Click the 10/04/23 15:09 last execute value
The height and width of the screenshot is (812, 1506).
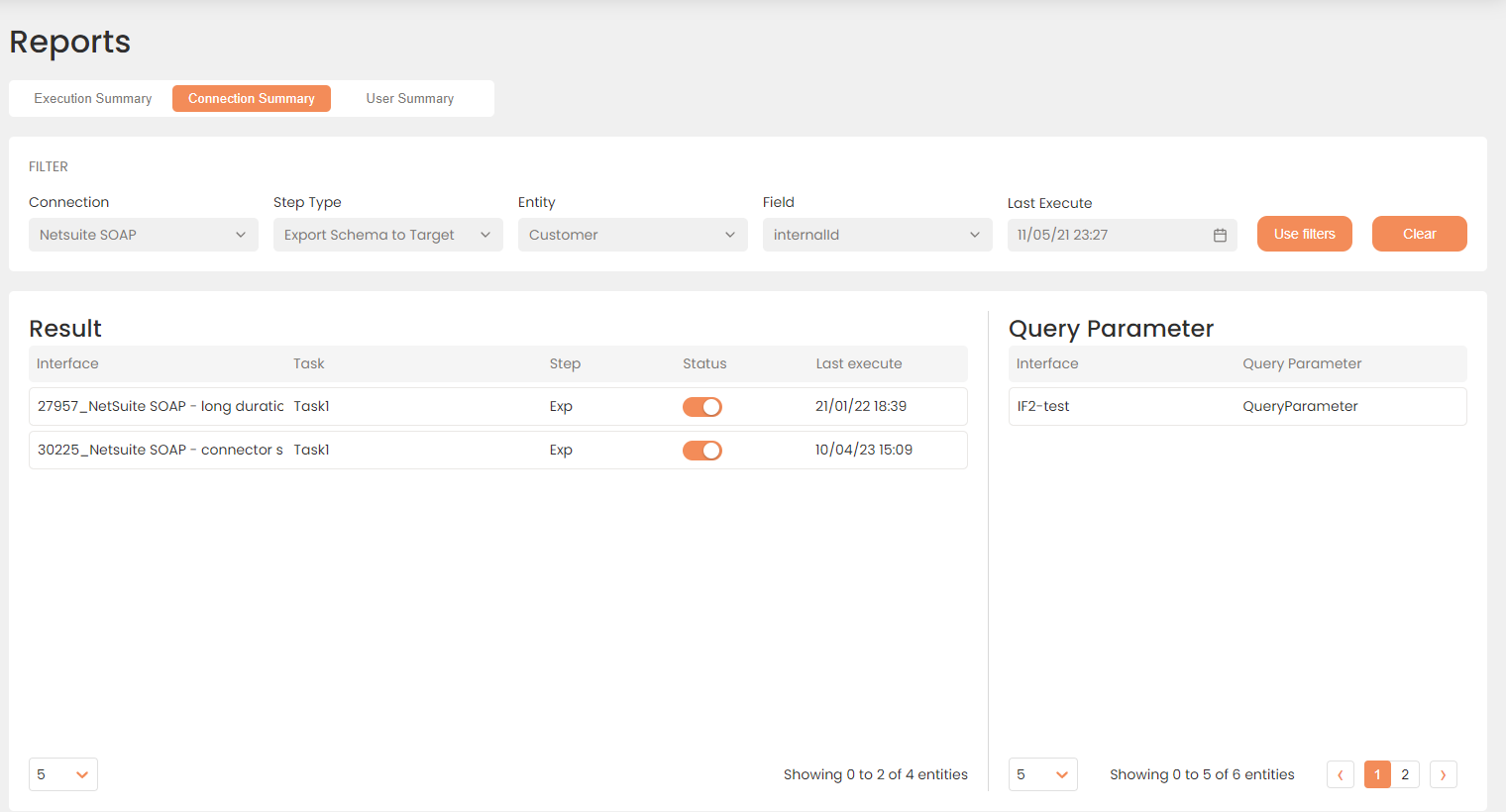pos(864,450)
